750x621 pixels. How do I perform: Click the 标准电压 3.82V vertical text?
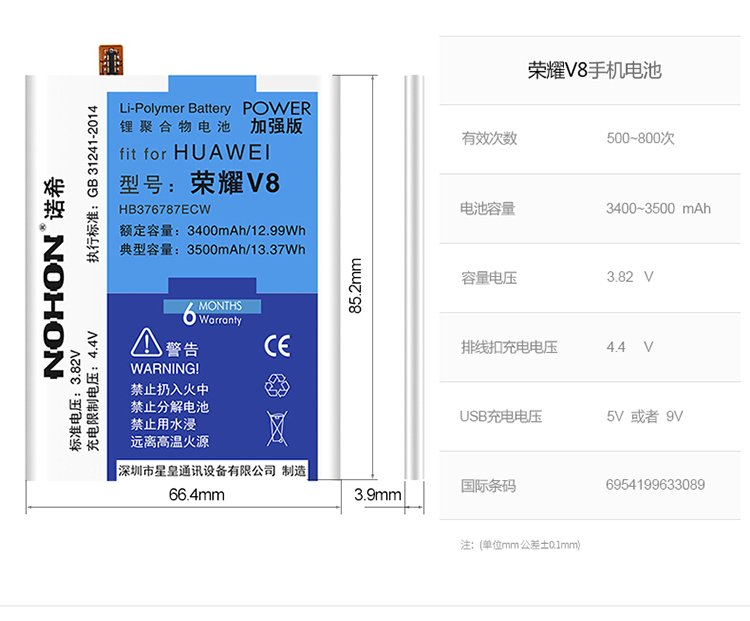[x=76, y=399]
